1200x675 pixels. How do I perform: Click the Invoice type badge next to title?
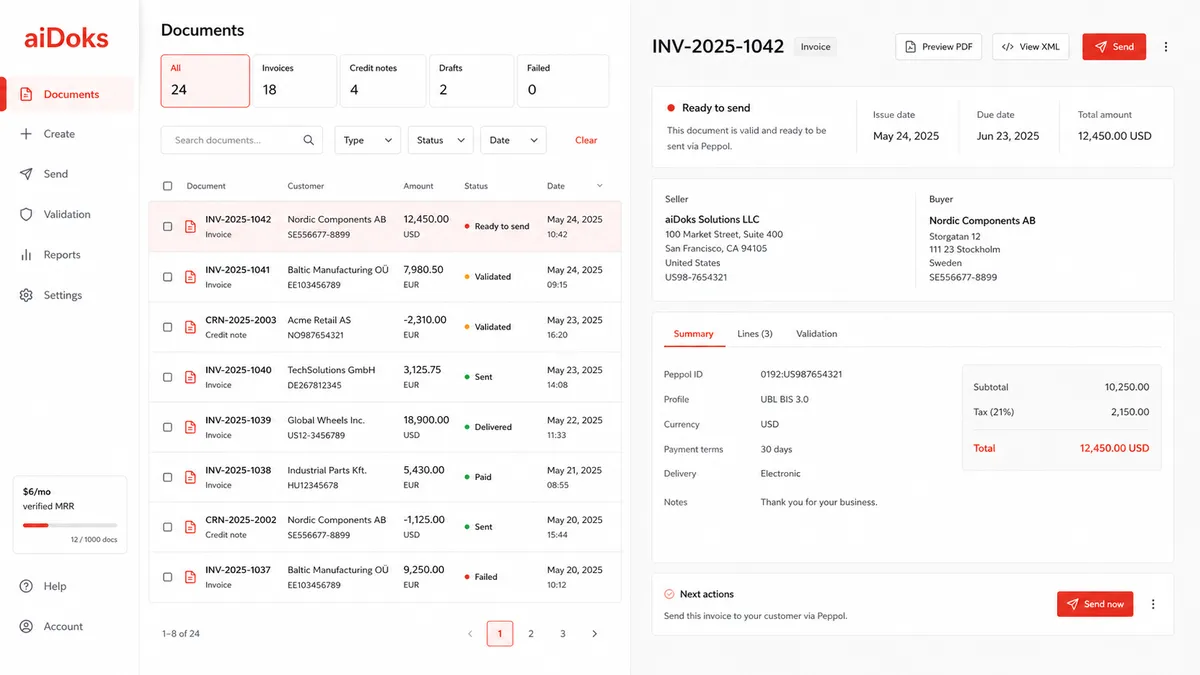(816, 47)
